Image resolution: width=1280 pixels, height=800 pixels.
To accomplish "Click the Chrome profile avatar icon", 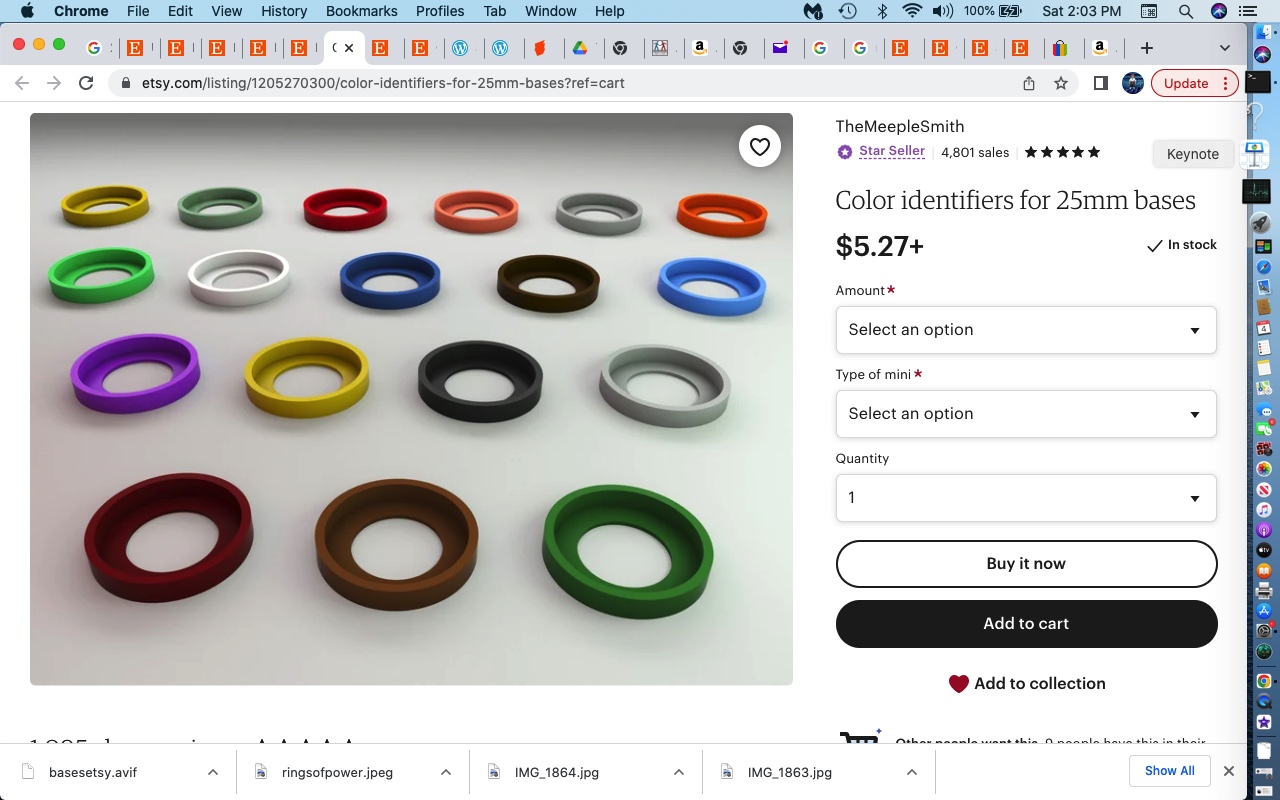I will (x=1133, y=83).
